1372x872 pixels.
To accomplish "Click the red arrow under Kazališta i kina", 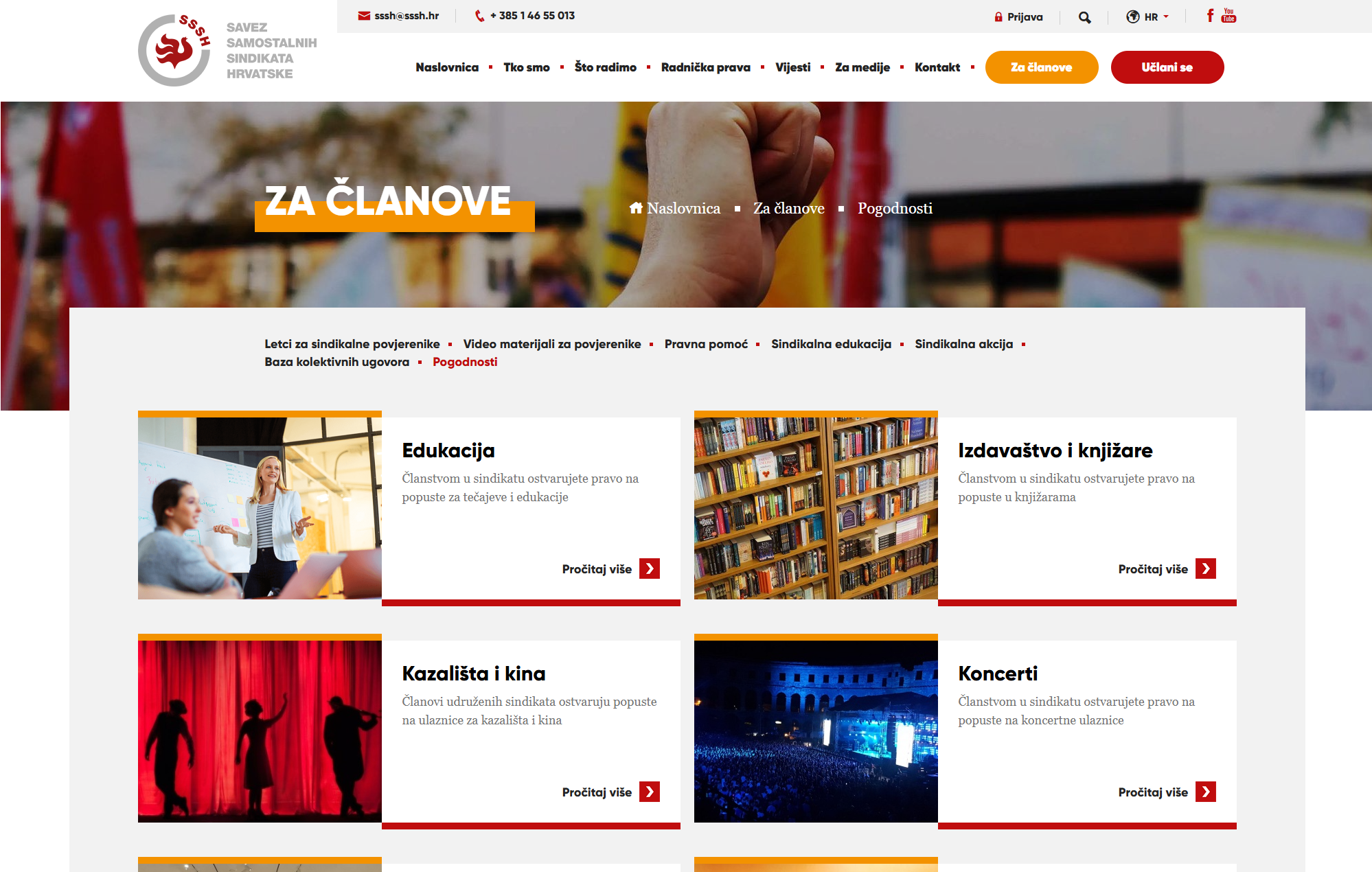I will [x=650, y=792].
